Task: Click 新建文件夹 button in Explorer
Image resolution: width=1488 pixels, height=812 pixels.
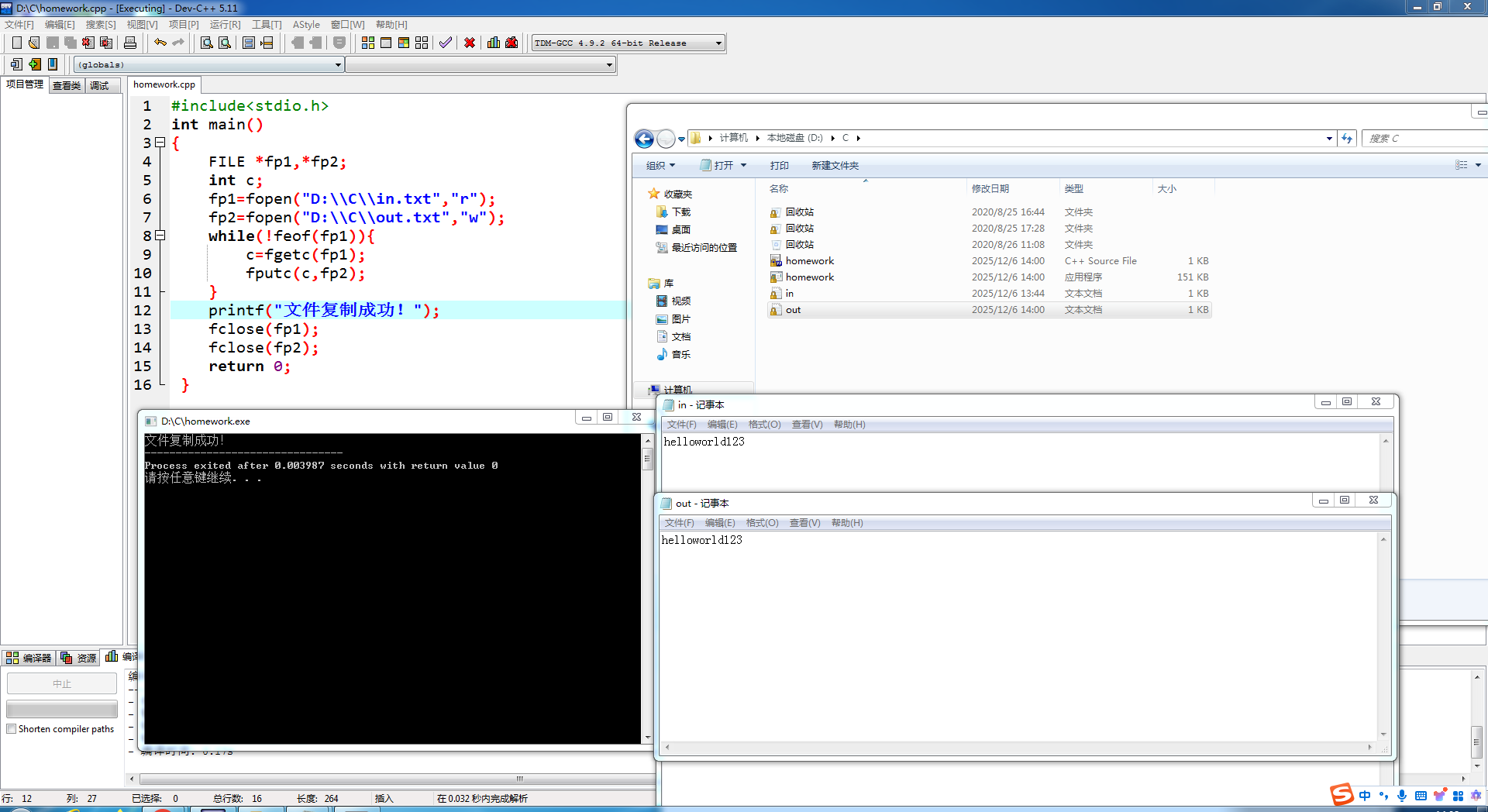Action: pos(835,165)
